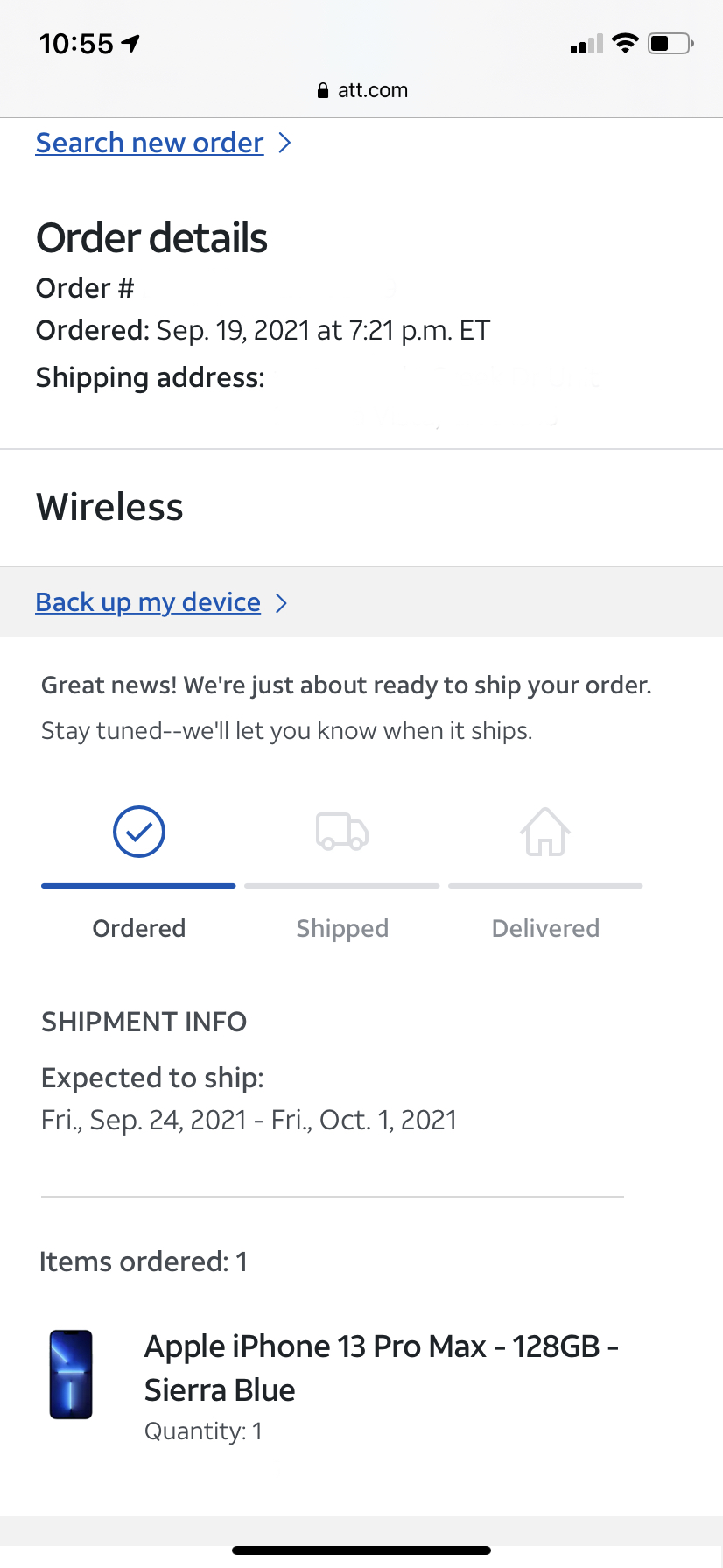
Task: Tap the Apple iPhone 13 Pro Max title
Action: [x=381, y=1368]
